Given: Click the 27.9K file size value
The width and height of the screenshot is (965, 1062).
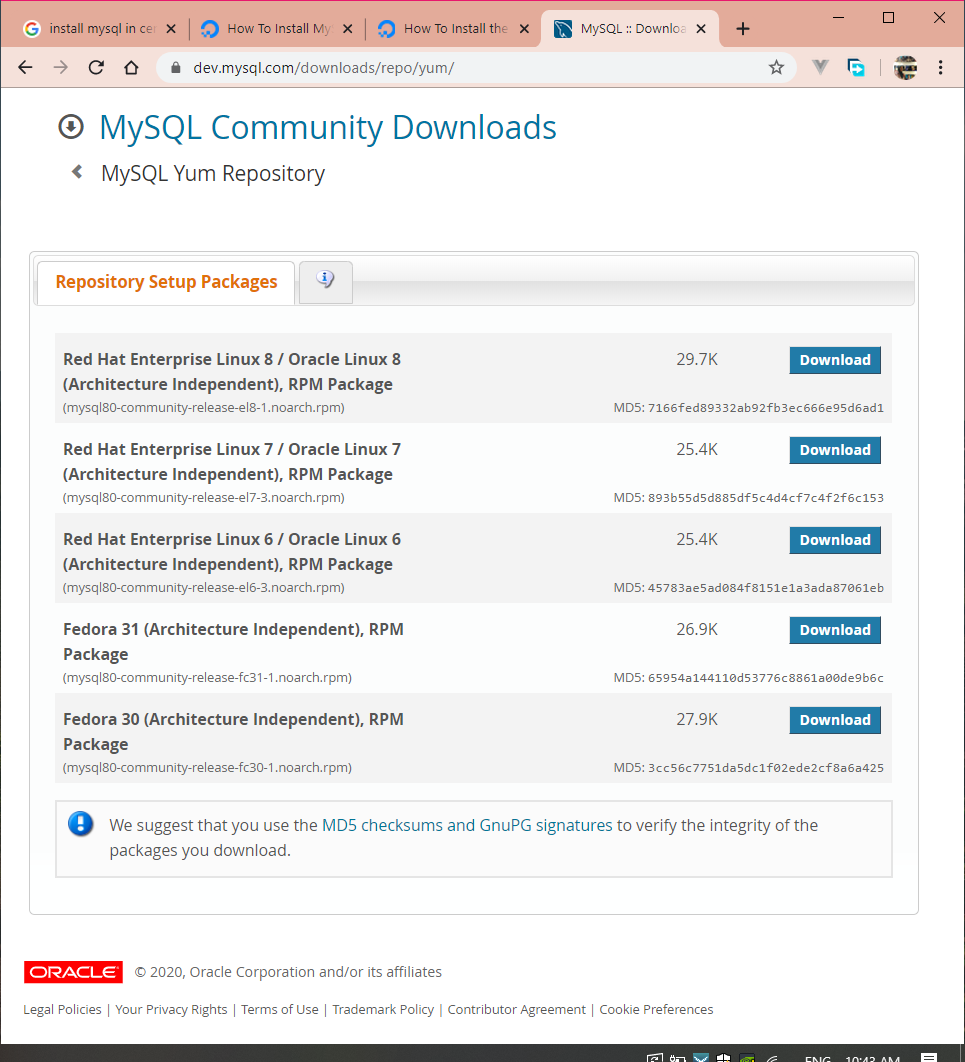Looking at the screenshot, I should pyautogui.click(x=697, y=719).
